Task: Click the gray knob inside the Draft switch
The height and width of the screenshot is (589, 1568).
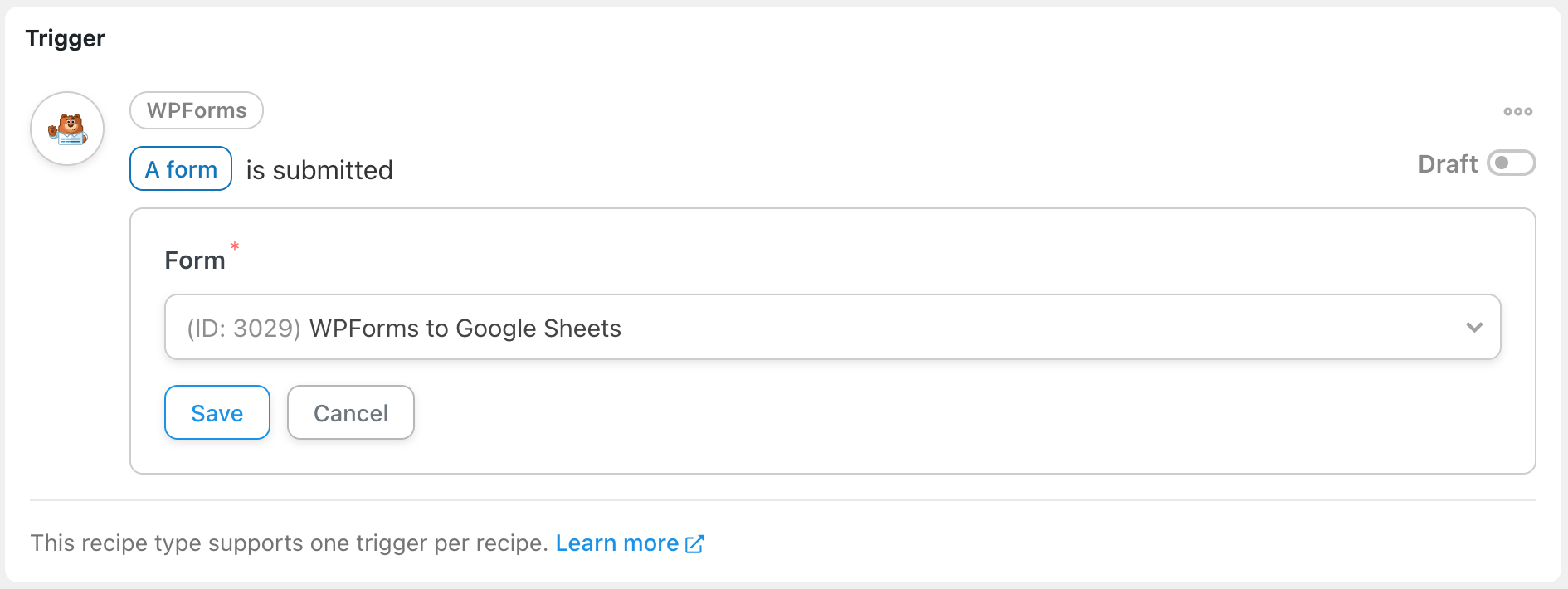Action: coord(1502,163)
